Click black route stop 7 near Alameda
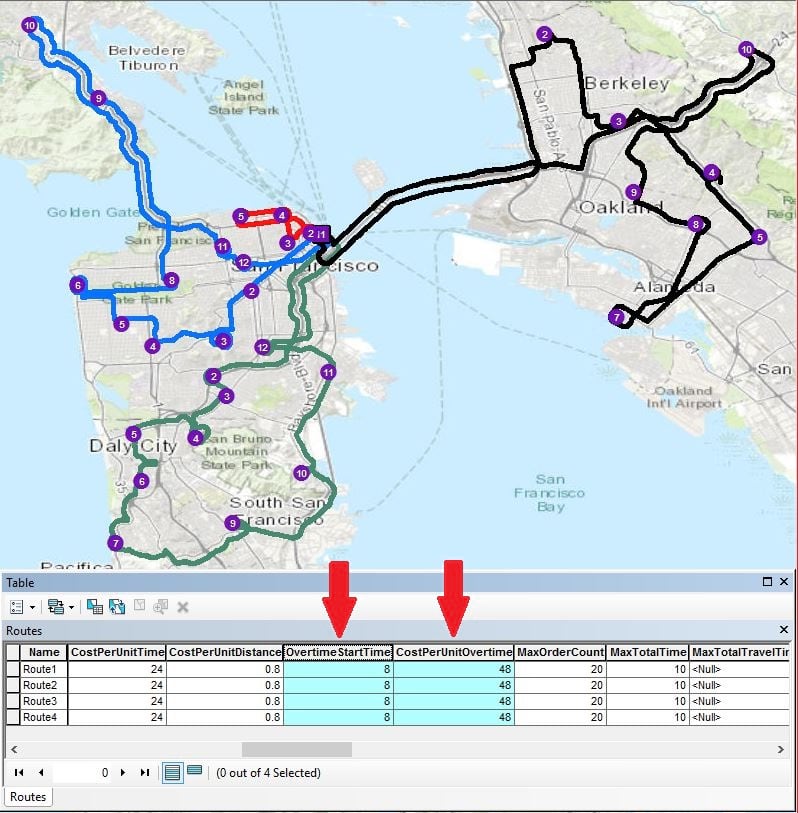Screen dimensions: 798x813 pyautogui.click(x=617, y=317)
